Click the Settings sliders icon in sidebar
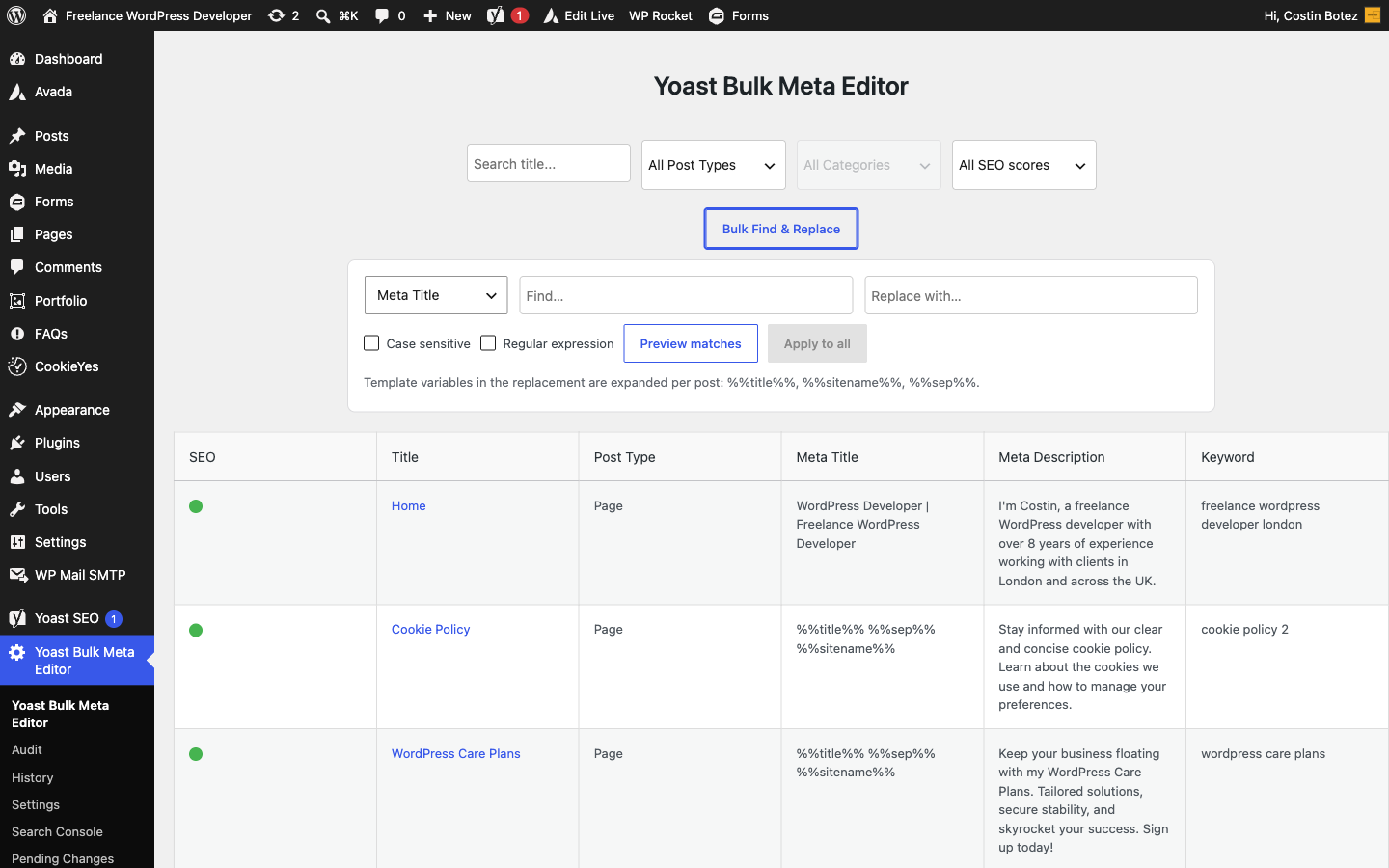Screen dimensions: 1389x868 [x=17, y=542]
